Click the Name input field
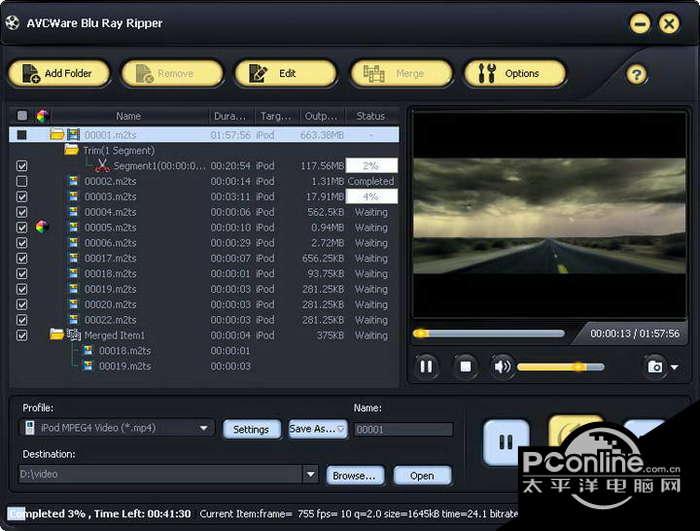 point(403,429)
